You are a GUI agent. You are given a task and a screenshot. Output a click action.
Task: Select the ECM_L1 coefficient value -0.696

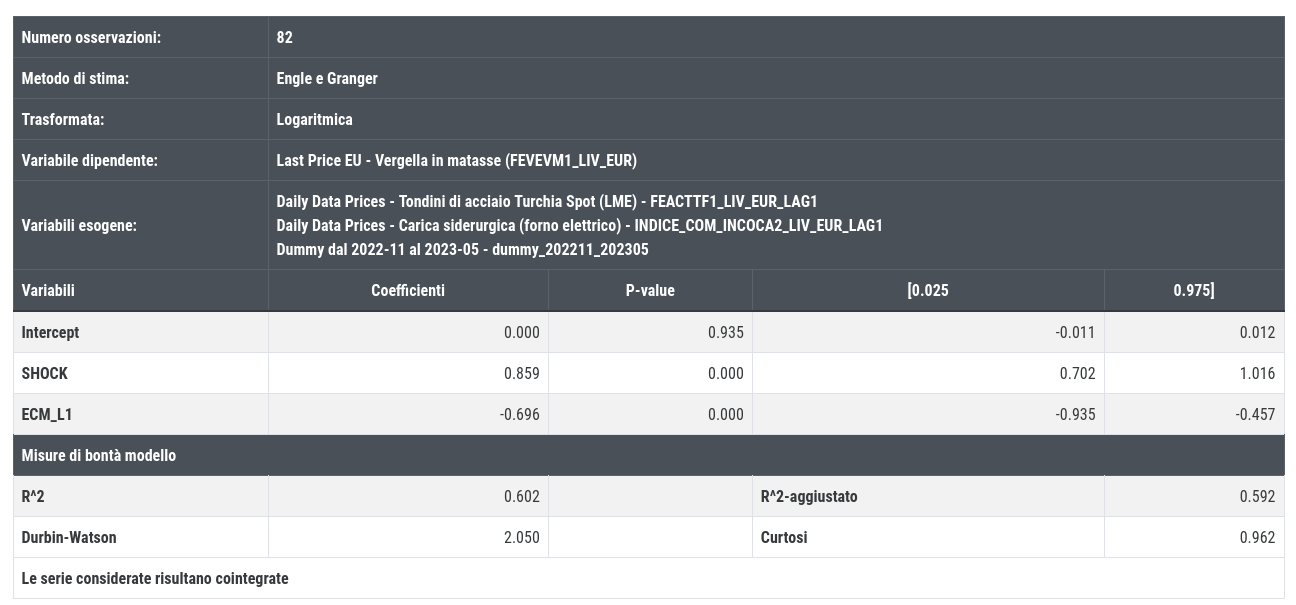pyautogui.click(x=519, y=414)
